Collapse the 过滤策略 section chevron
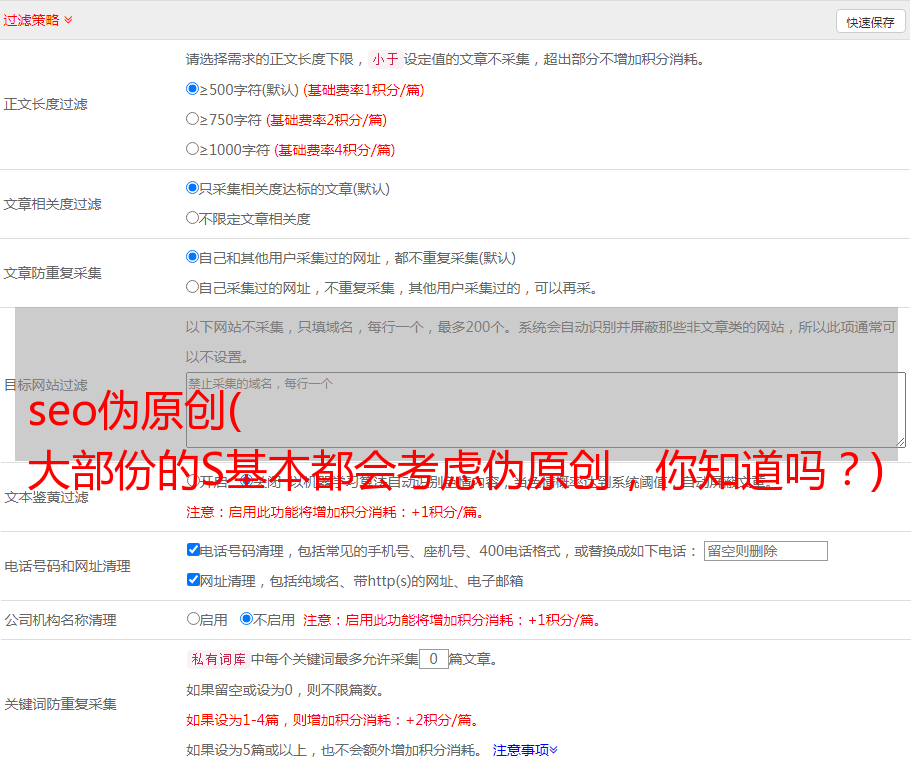 coord(68,20)
